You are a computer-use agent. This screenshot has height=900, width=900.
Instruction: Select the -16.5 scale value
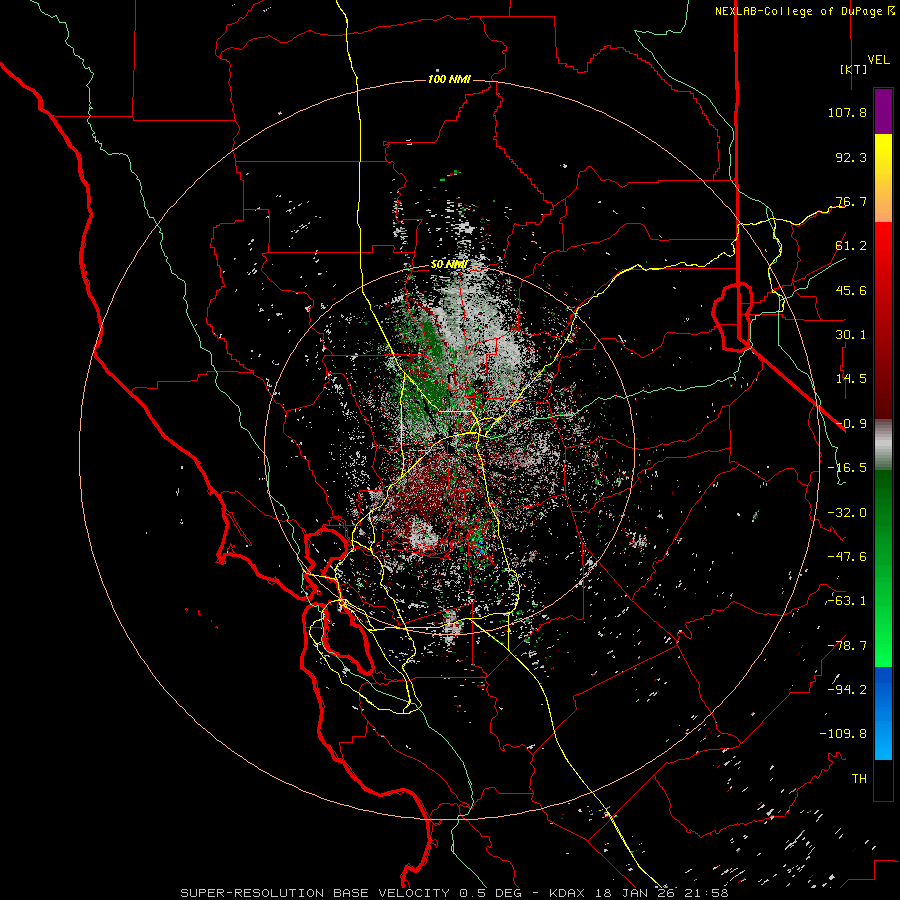(847, 468)
